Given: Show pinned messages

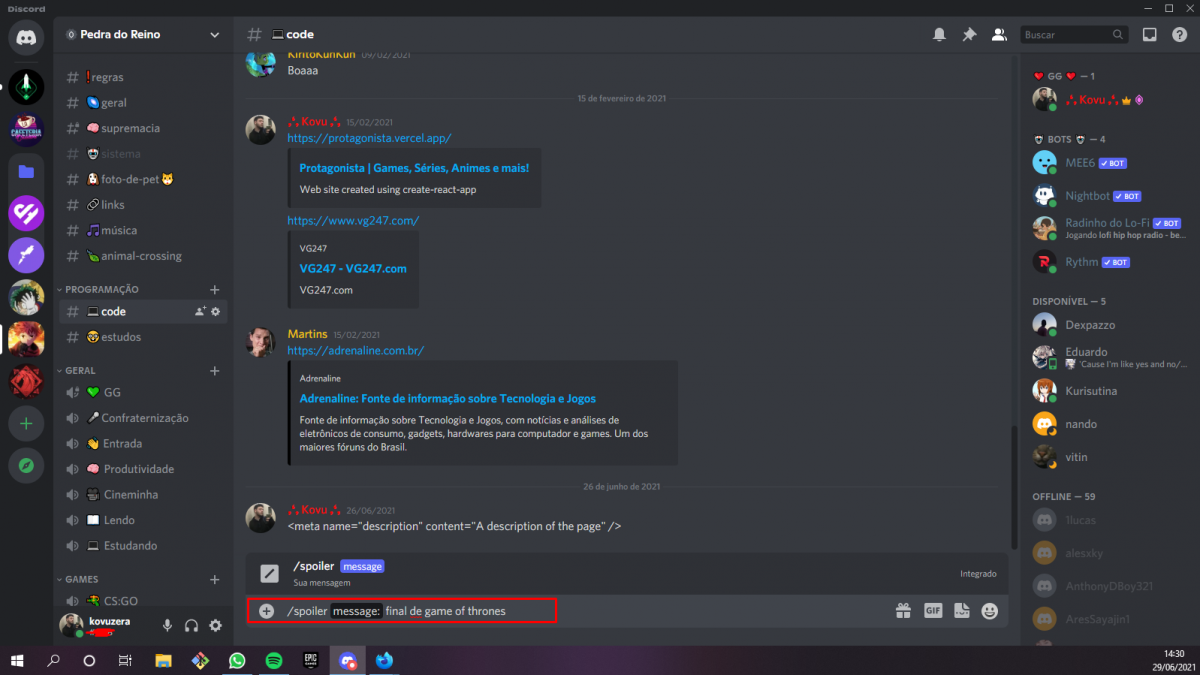Looking at the screenshot, I should 969,33.
